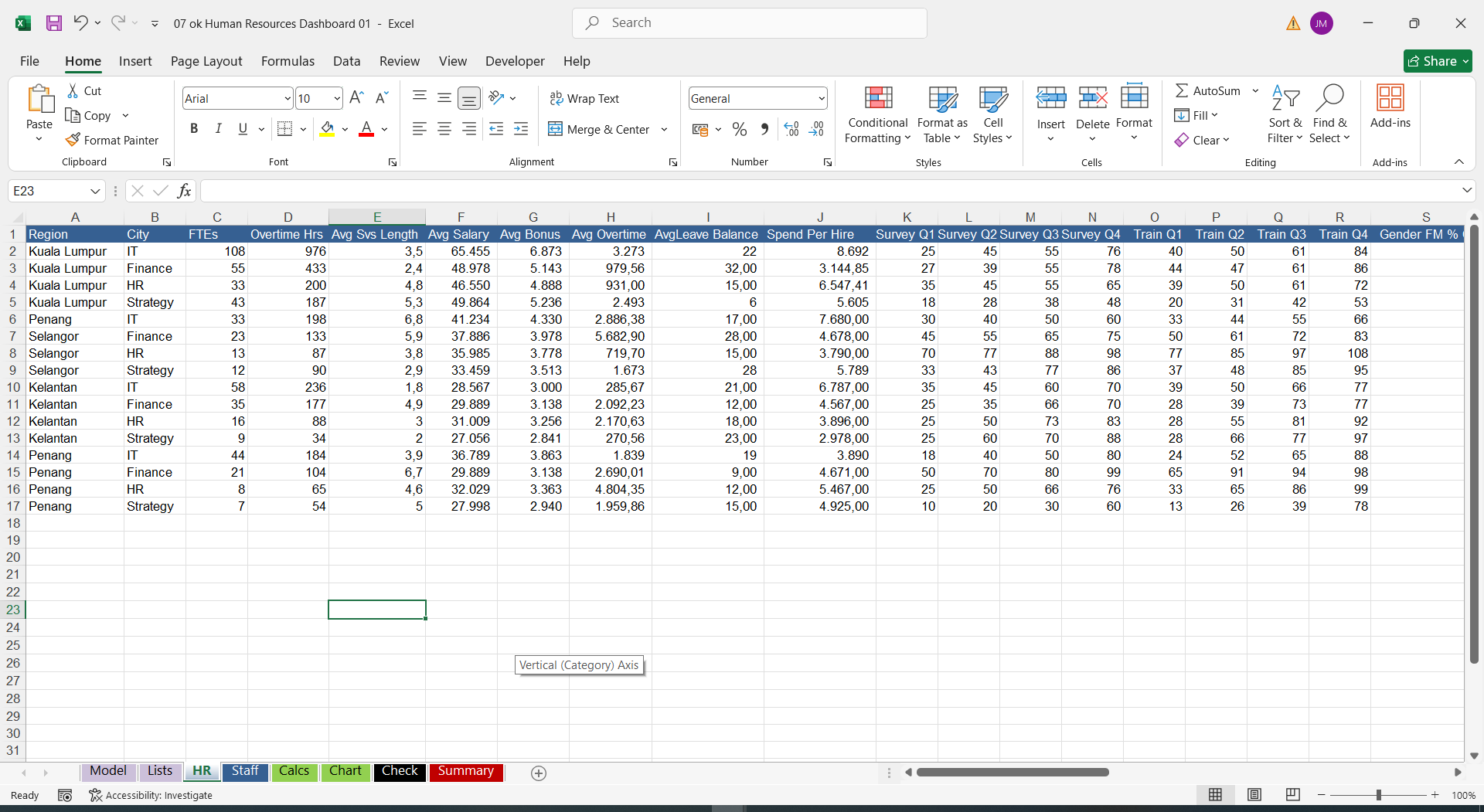Image resolution: width=1484 pixels, height=812 pixels.
Task: Toggle Wrap Text on the cell
Action: (584, 98)
